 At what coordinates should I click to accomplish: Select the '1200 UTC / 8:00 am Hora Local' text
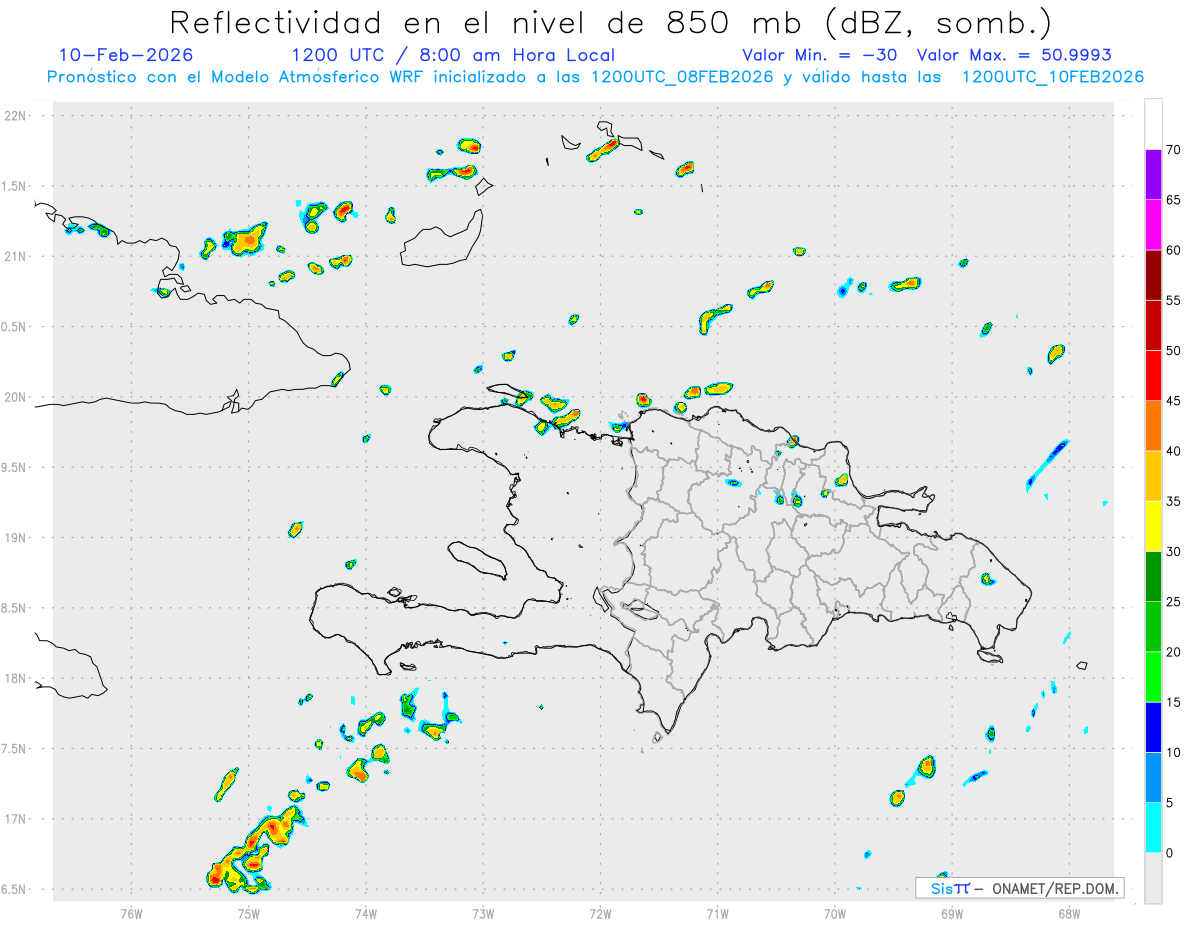pyautogui.click(x=453, y=55)
